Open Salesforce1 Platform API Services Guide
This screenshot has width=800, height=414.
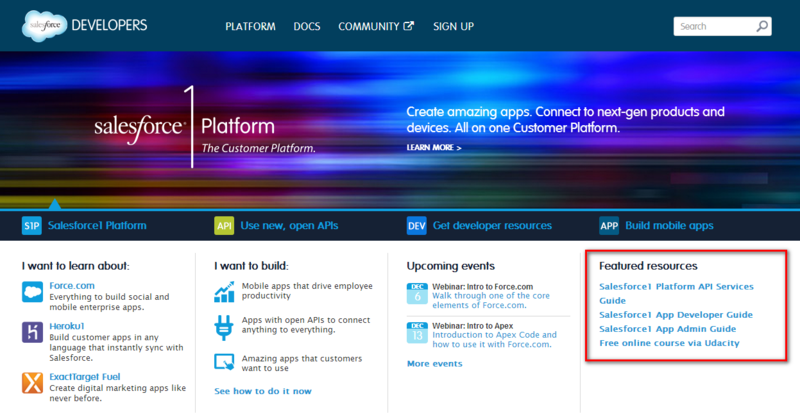[676, 294]
